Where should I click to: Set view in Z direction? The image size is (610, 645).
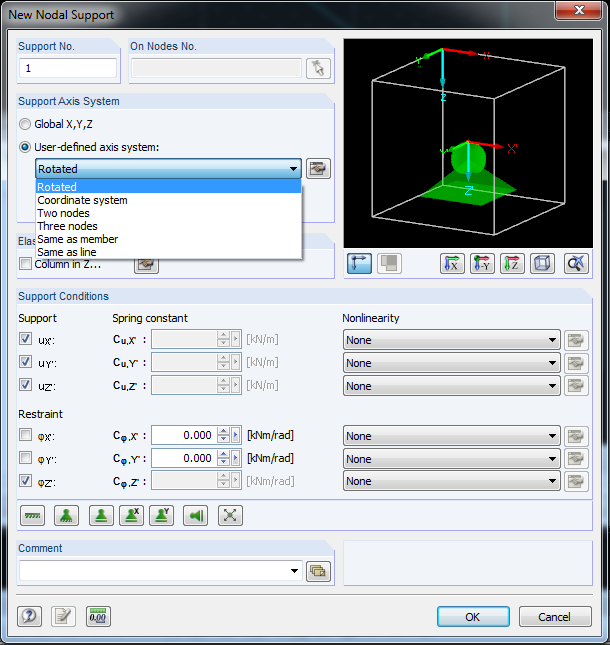(x=512, y=263)
